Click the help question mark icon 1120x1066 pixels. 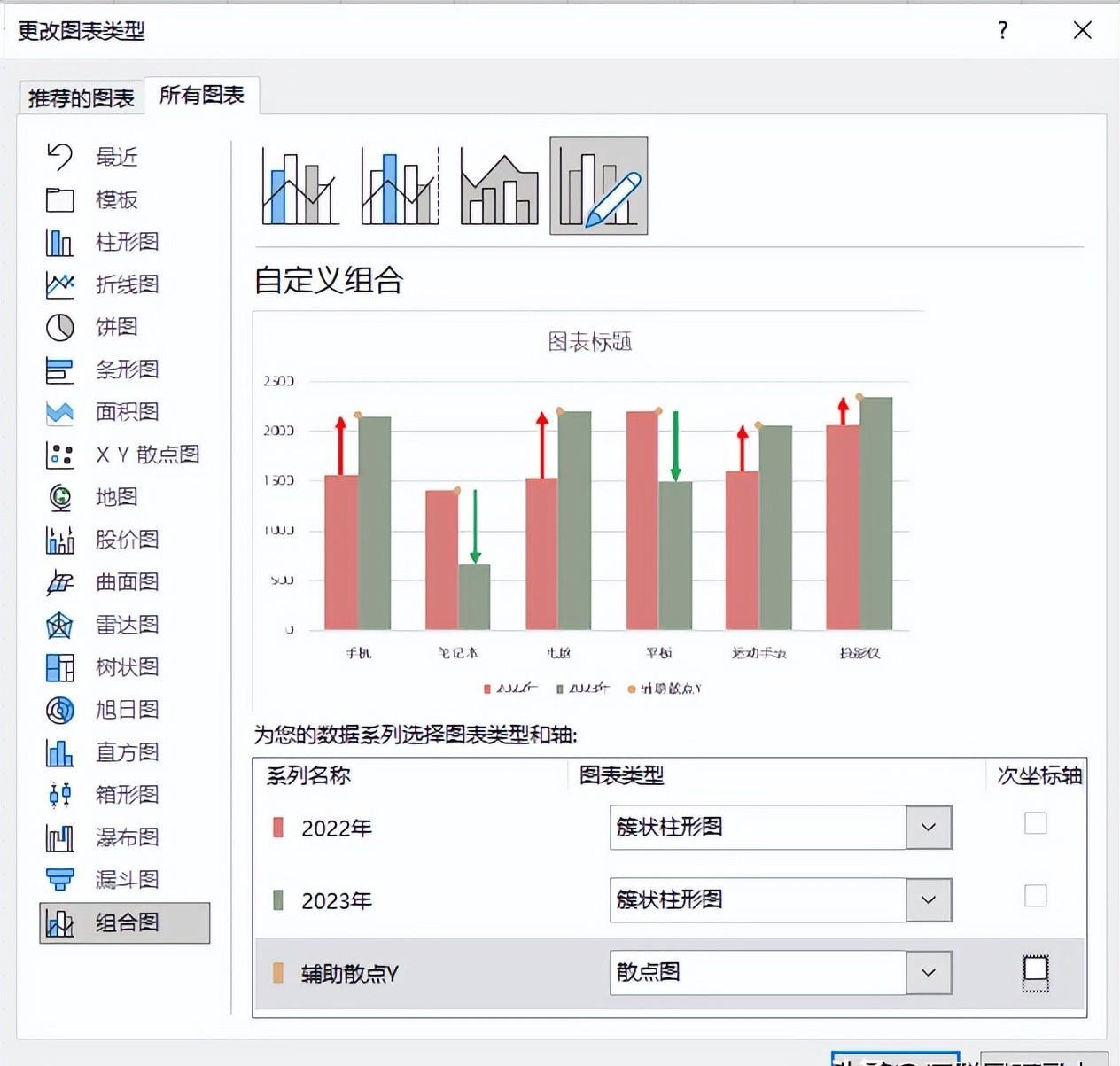click(x=1002, y=30)
